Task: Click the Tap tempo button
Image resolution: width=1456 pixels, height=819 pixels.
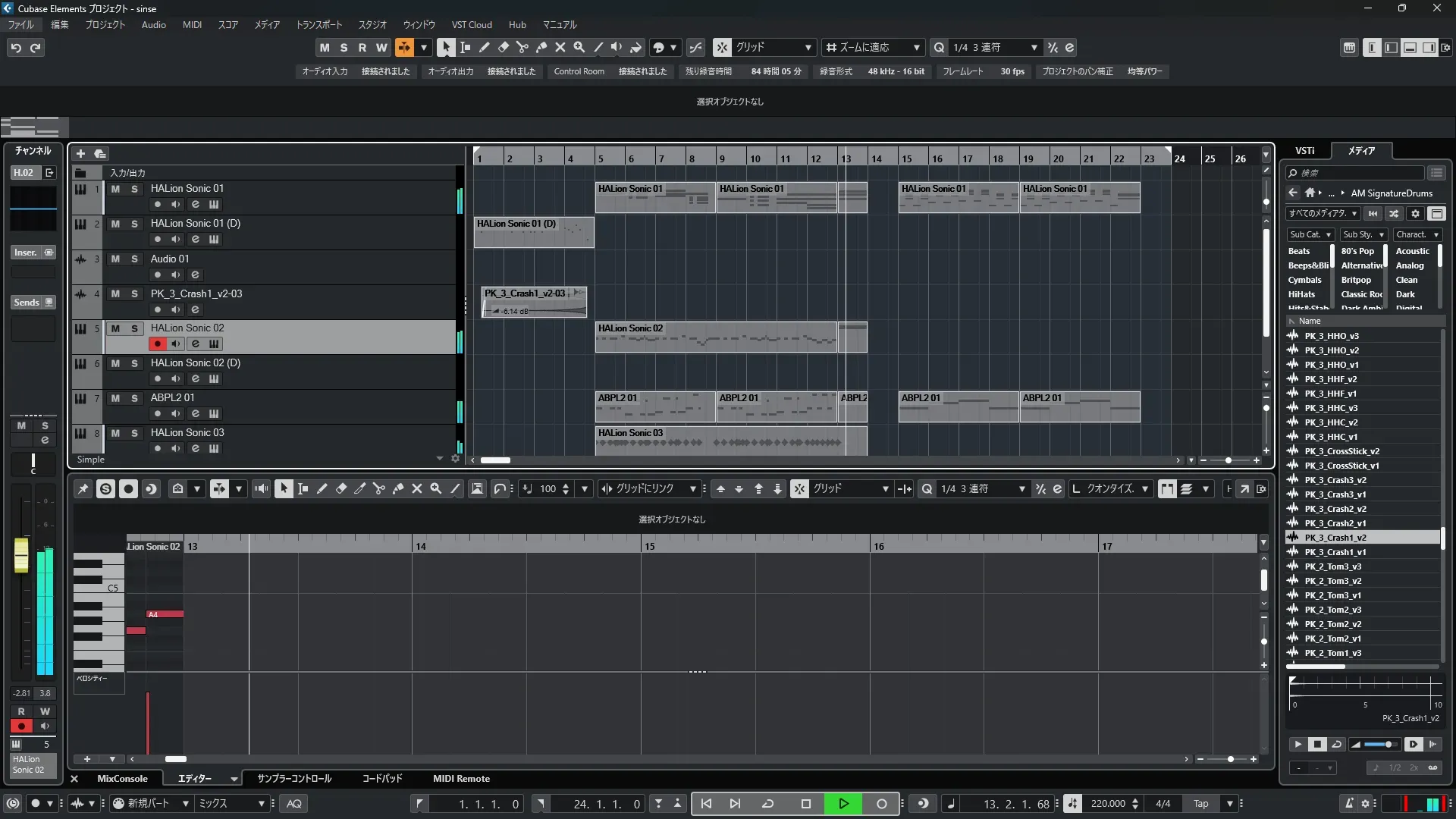Action: (1200, 803)
